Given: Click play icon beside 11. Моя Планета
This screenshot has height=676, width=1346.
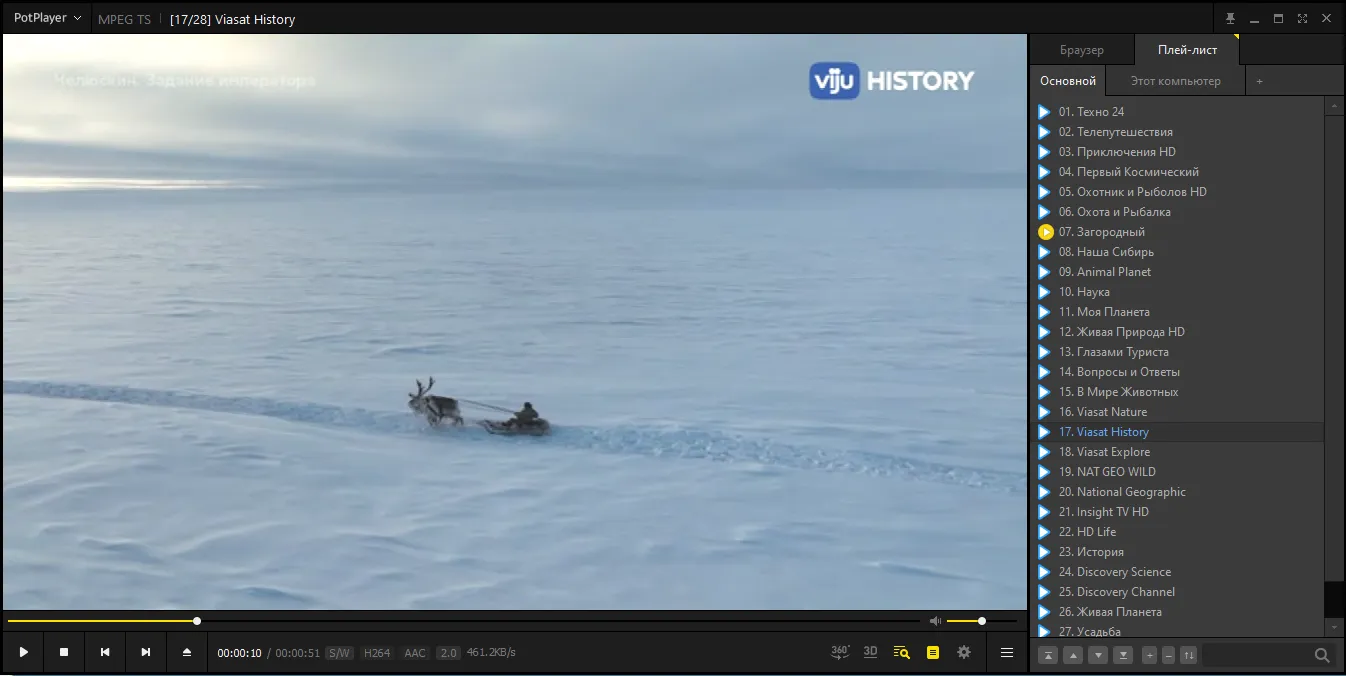Looking at the screenshot, I should coord(1045,312).
